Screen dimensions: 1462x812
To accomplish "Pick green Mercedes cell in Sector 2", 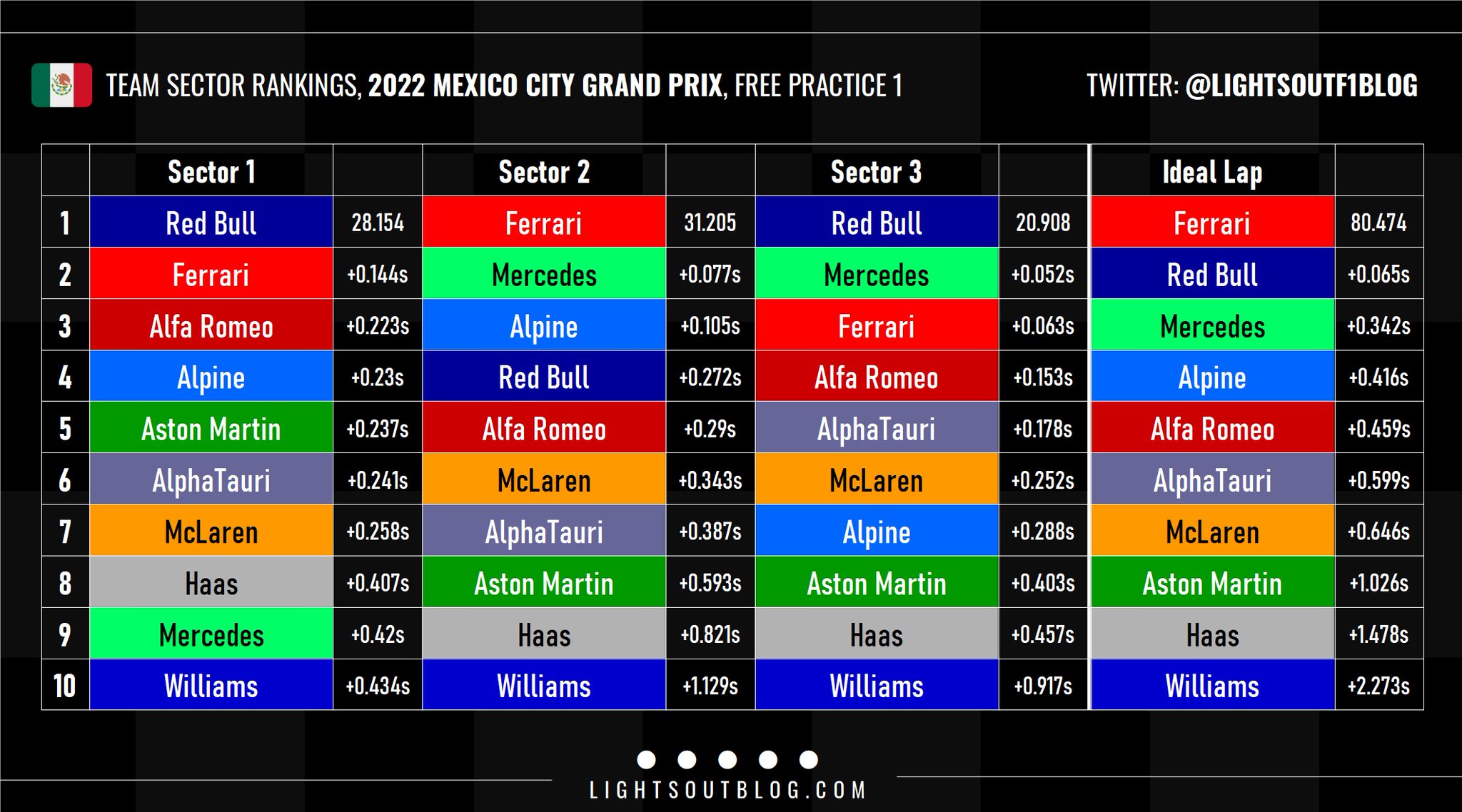I will [544, 275].
